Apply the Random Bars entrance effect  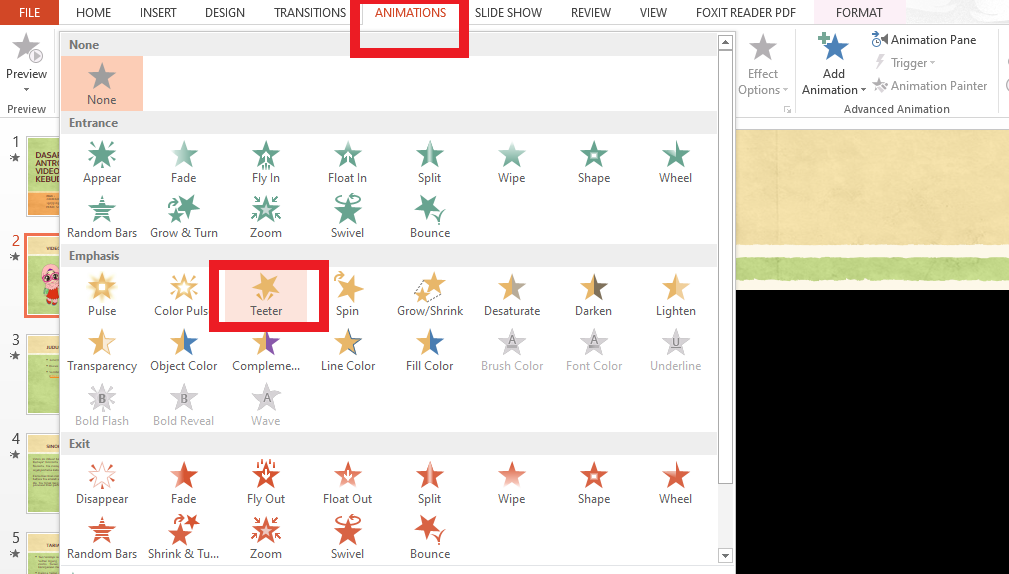tap(102, 218)
